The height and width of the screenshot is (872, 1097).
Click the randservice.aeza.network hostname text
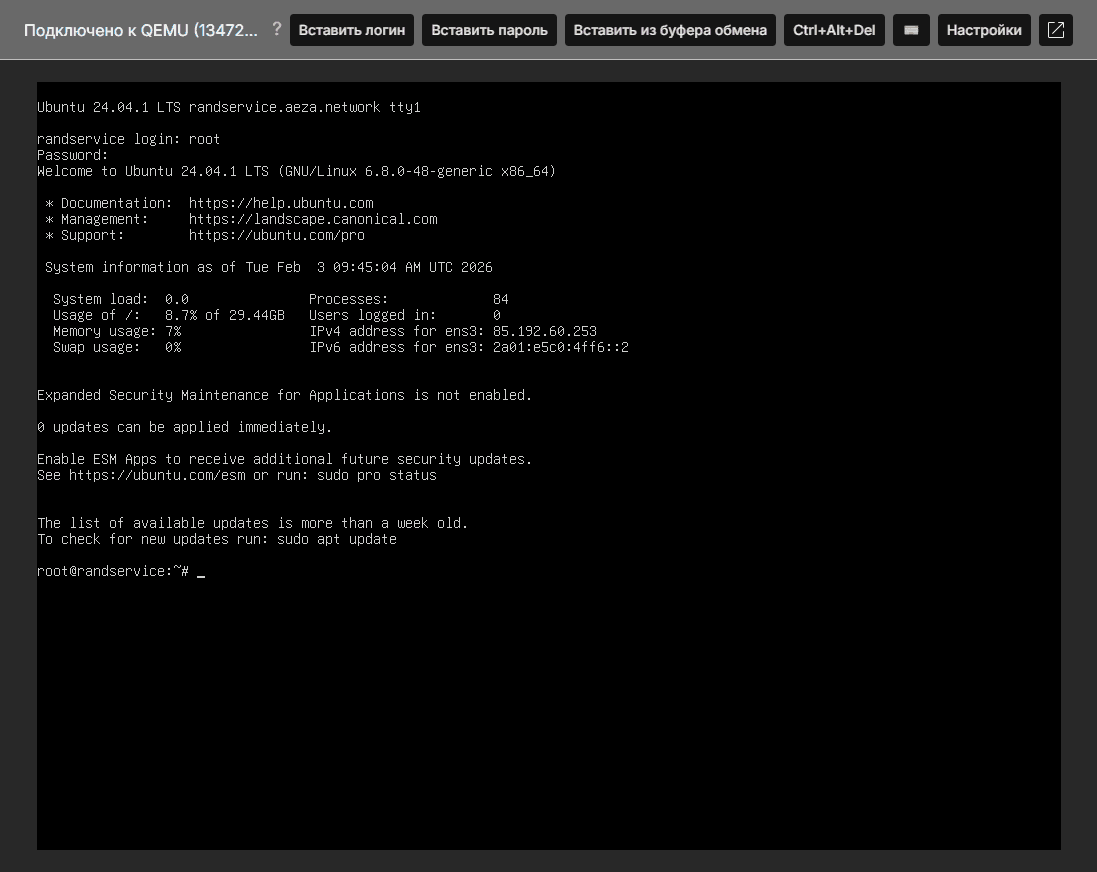(284, 107)
